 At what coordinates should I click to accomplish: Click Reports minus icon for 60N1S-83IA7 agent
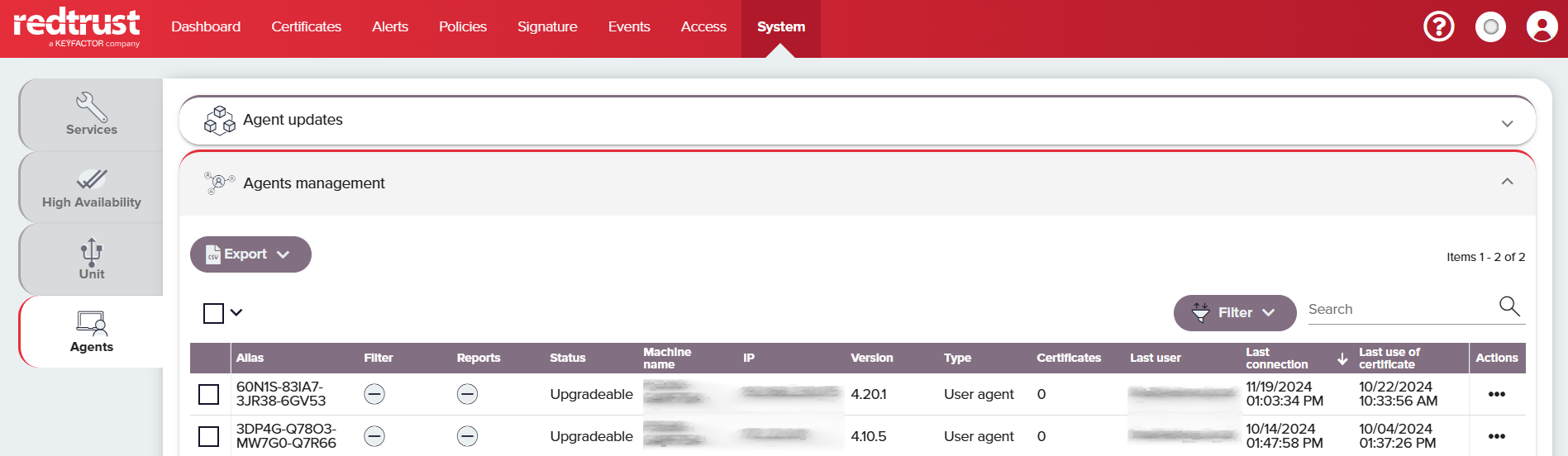pos(467,395)
